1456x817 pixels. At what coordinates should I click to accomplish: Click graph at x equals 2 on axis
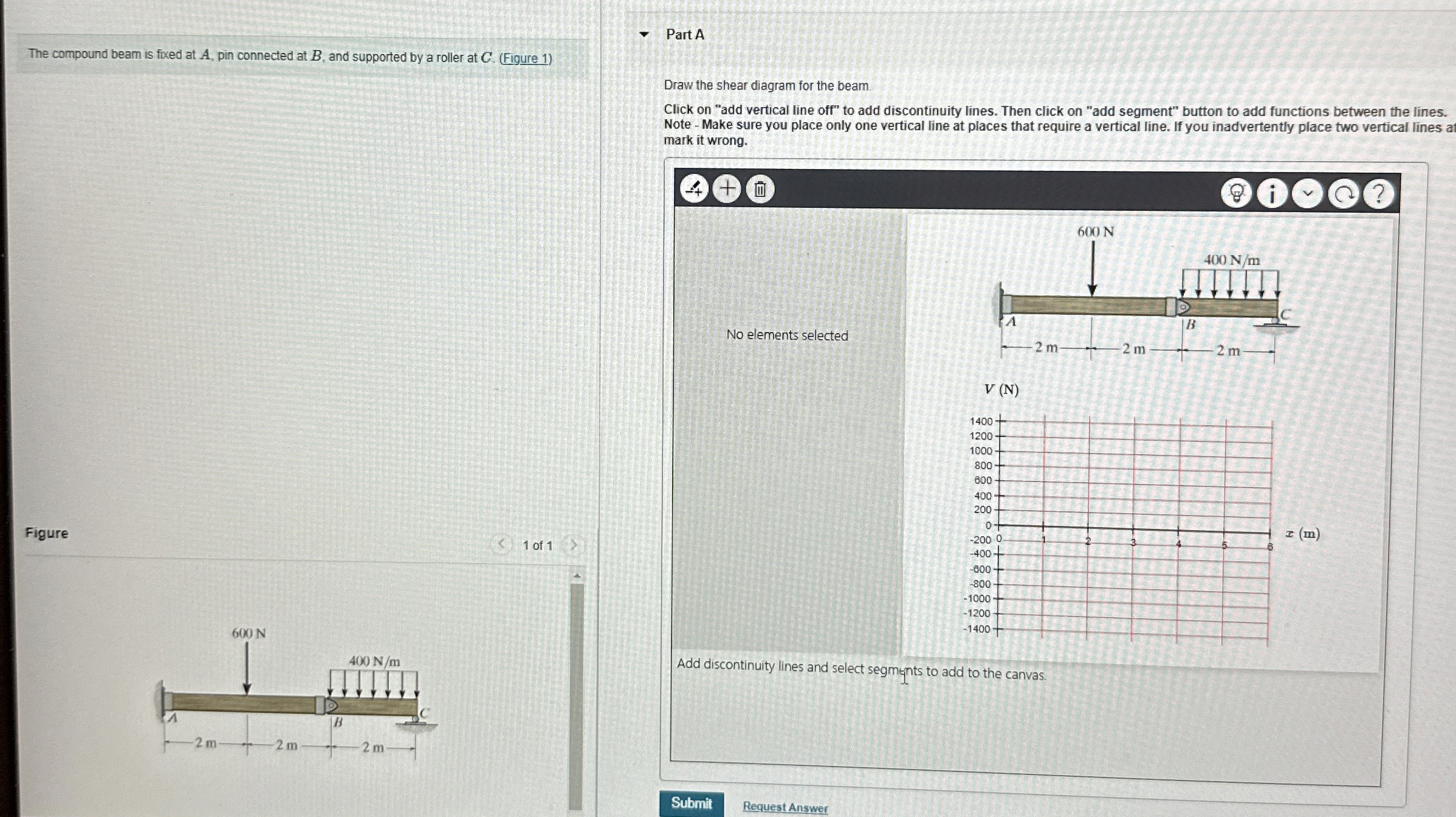1088,528
